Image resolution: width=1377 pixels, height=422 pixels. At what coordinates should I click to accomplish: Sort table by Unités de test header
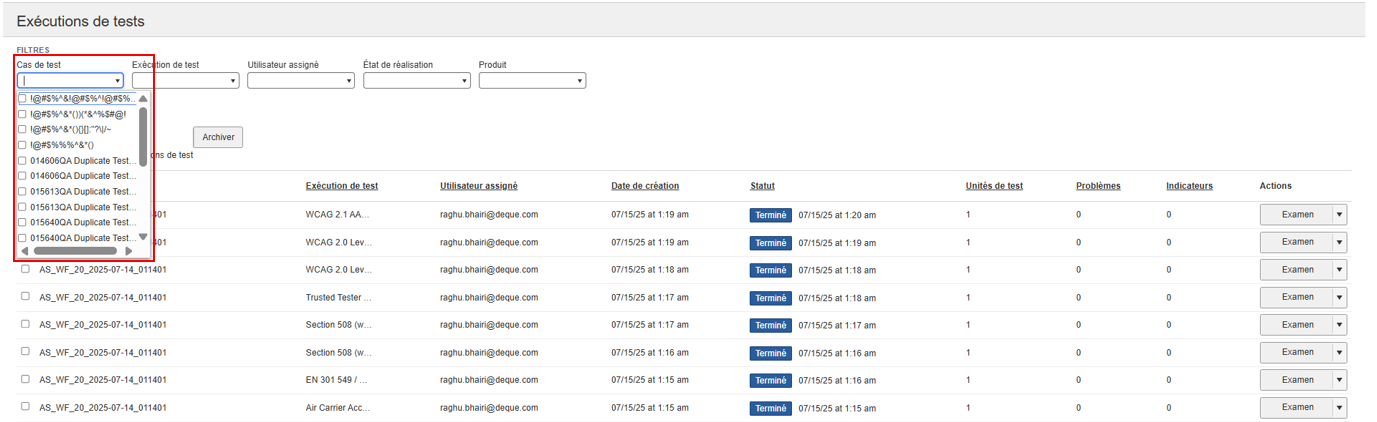994,186
